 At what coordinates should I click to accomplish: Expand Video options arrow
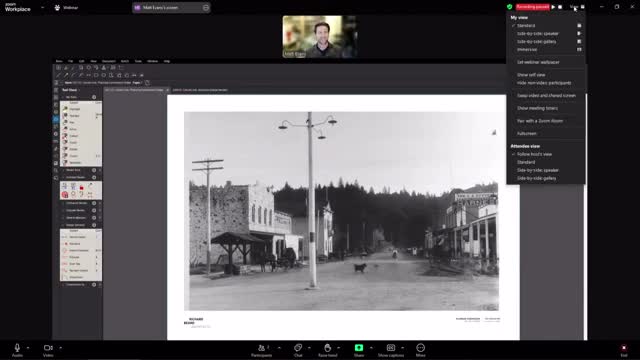[x=60, y=348]
